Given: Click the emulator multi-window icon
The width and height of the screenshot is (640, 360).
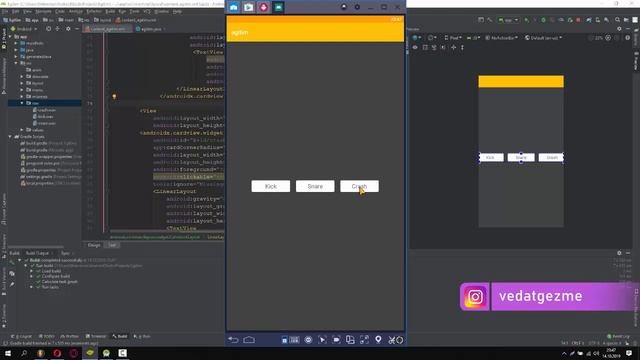Looking at the screenshot, I should (350, 340).
